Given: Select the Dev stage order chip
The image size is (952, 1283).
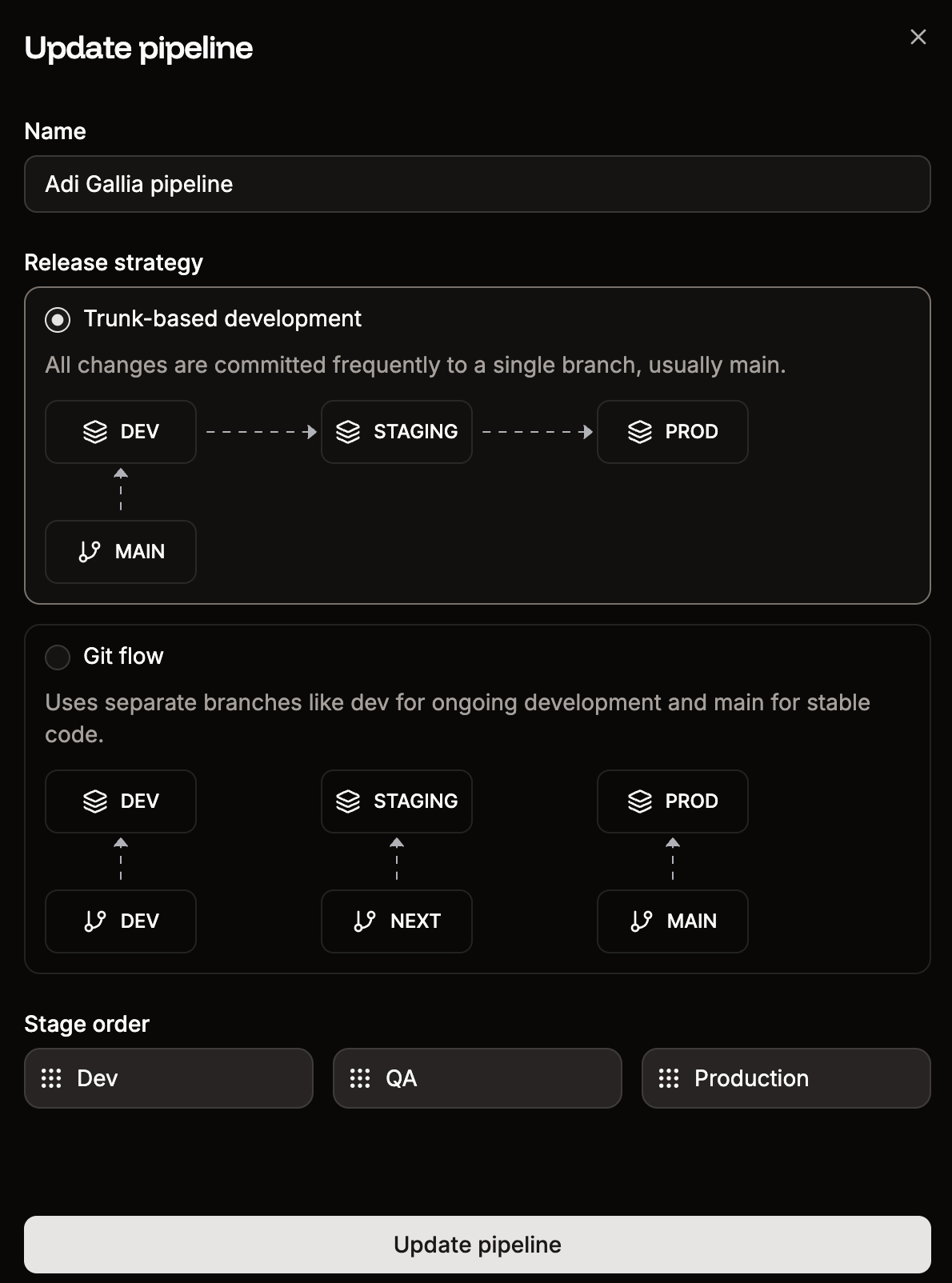Looking at the screenshot, I should click(169, 1078).
